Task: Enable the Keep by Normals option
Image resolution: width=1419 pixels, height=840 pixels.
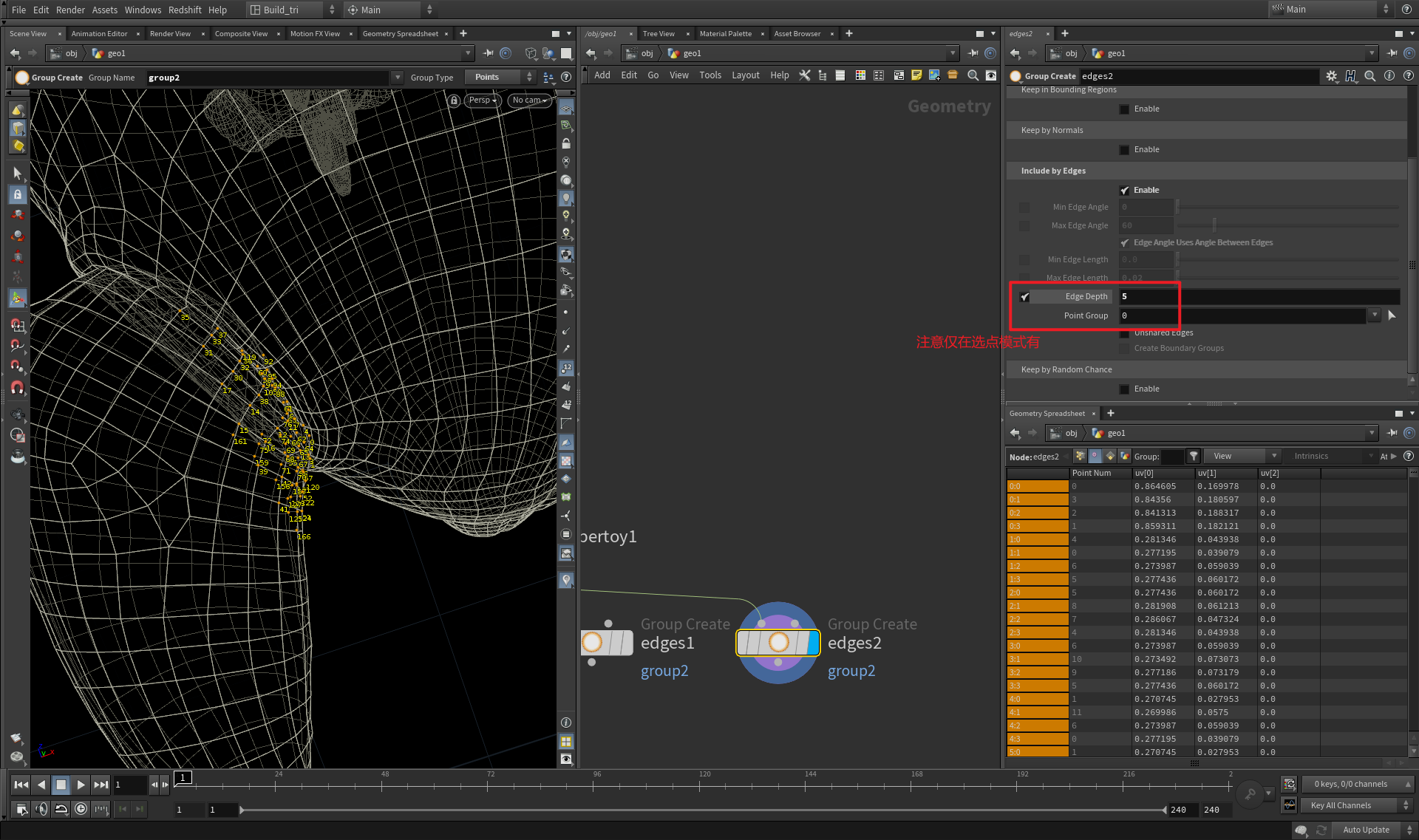Action: click(1124, 149)
